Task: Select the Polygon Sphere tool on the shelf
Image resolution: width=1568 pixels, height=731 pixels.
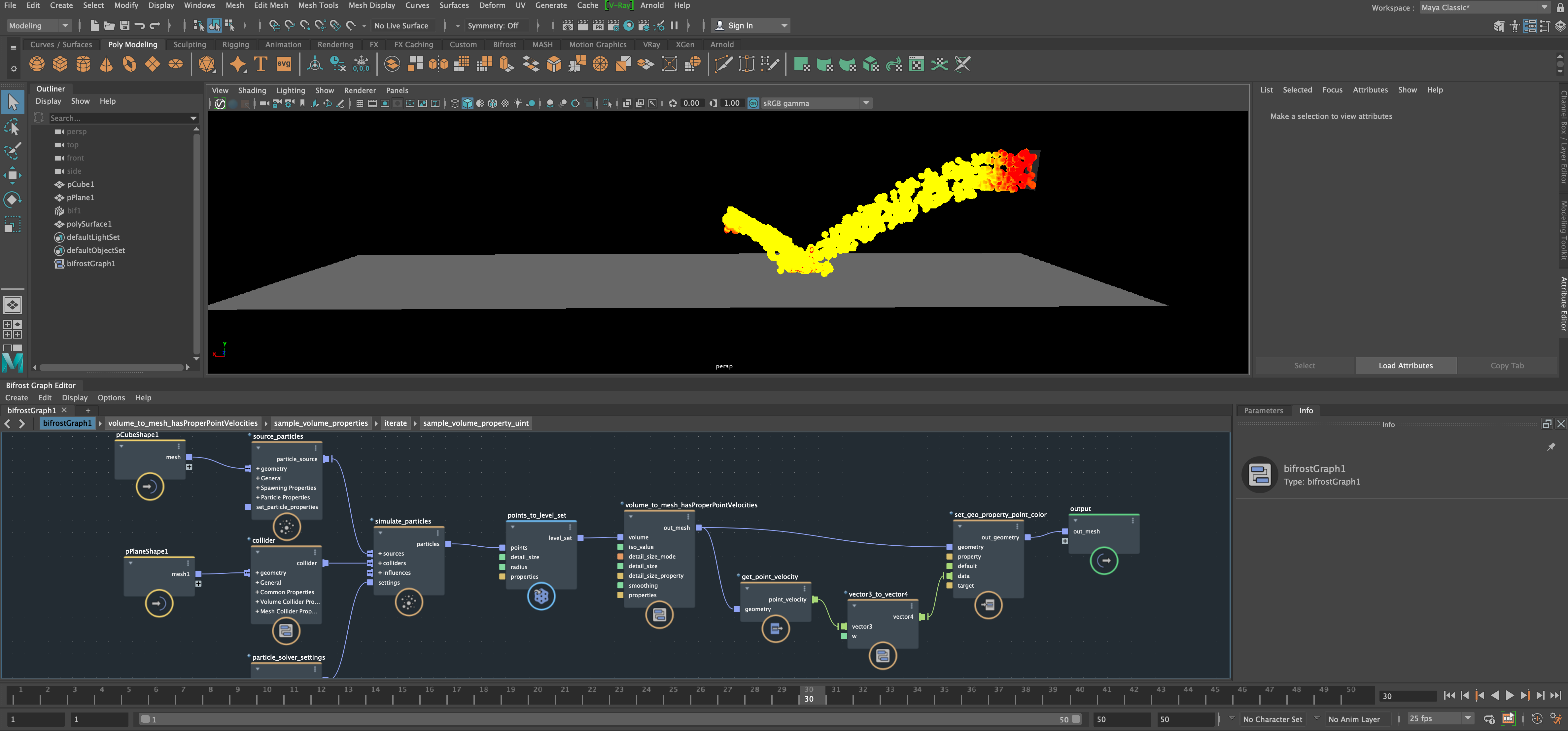Action: click(x=37, y=64)
